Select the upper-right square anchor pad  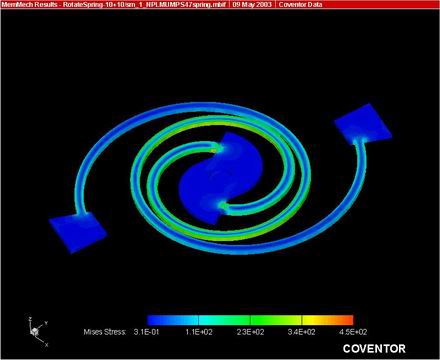tap(363, 124)
